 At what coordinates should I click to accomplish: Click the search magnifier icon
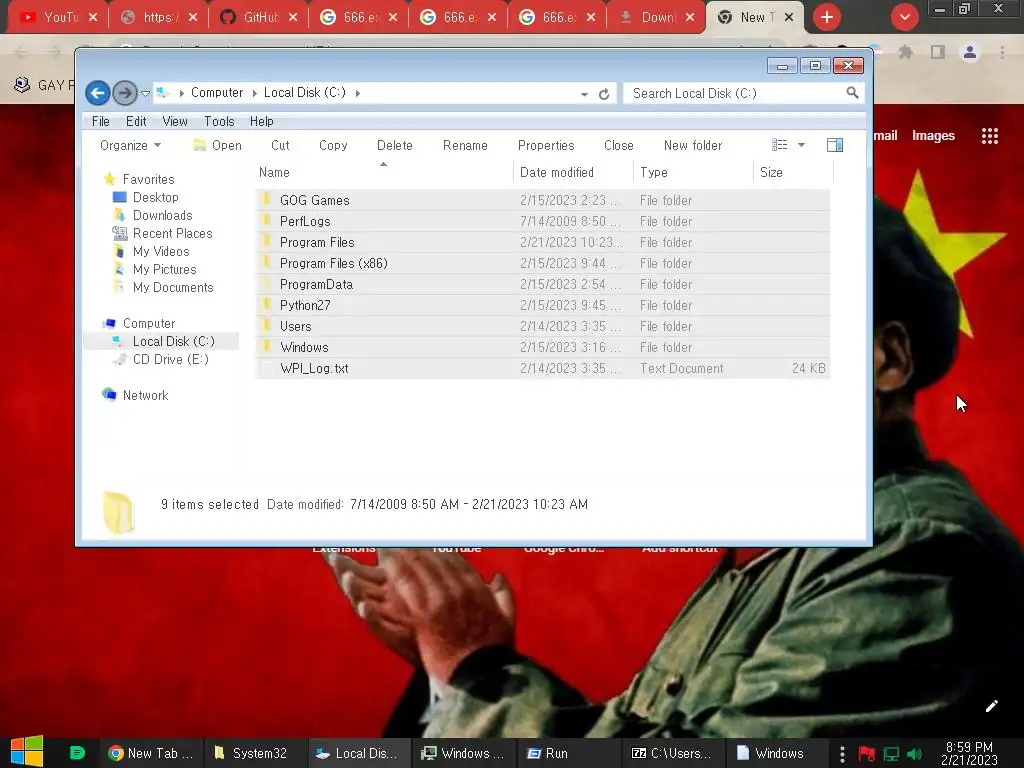point(852,93)
